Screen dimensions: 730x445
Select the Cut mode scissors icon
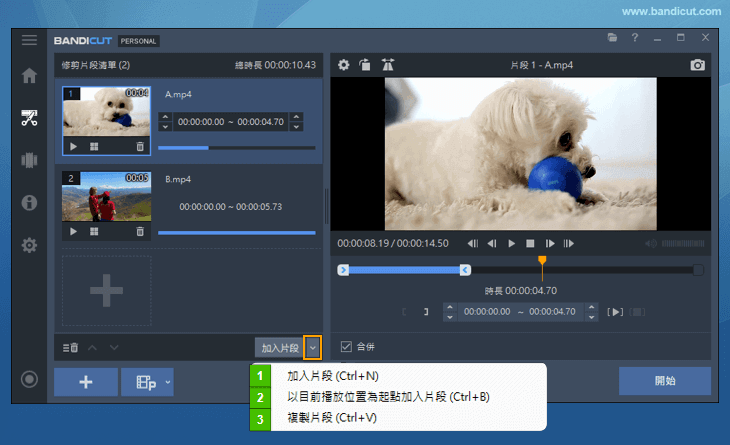pyautogui.click(x=29, y=118)
